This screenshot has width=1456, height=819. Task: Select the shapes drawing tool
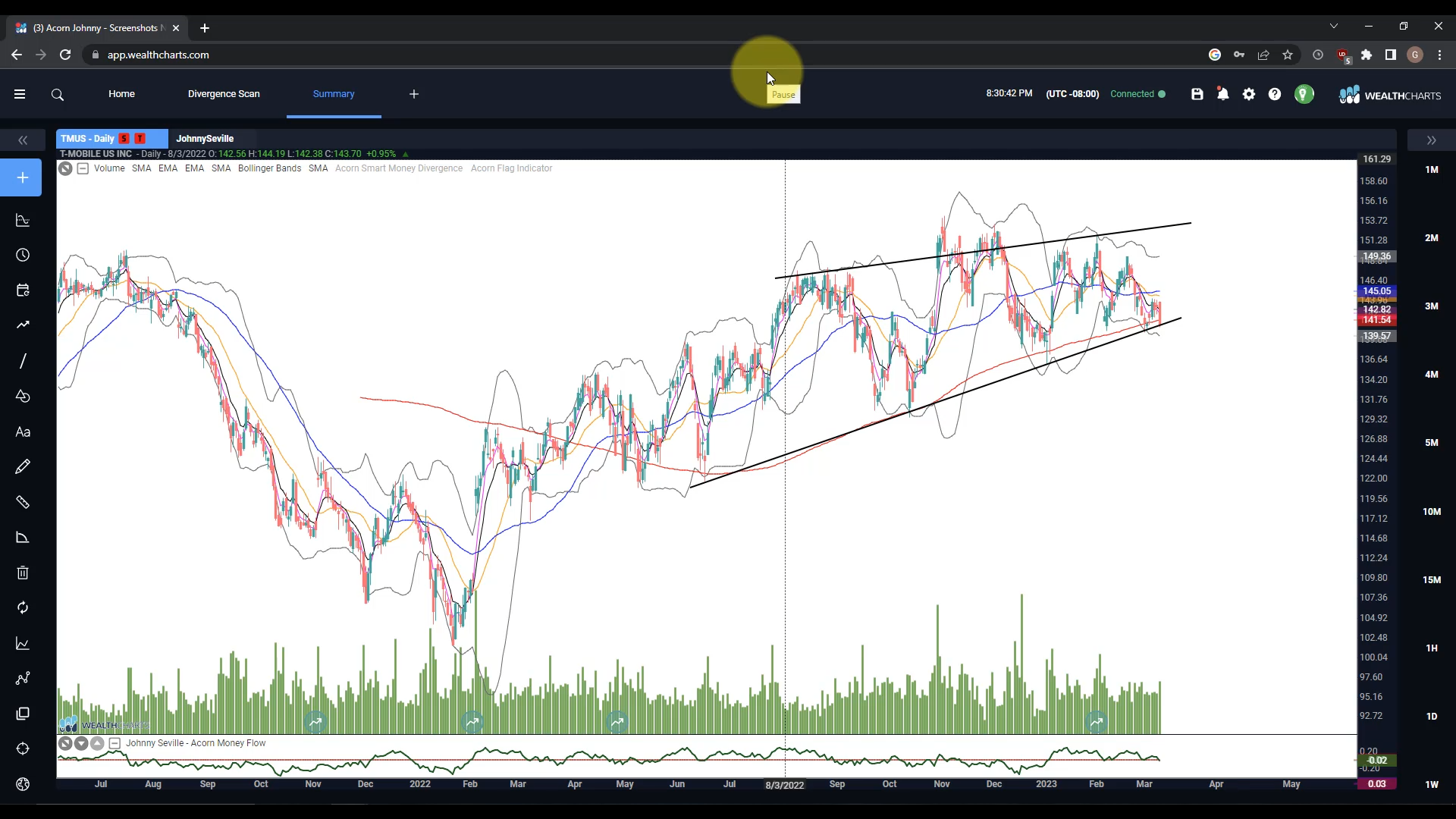[x=23, y=396]
